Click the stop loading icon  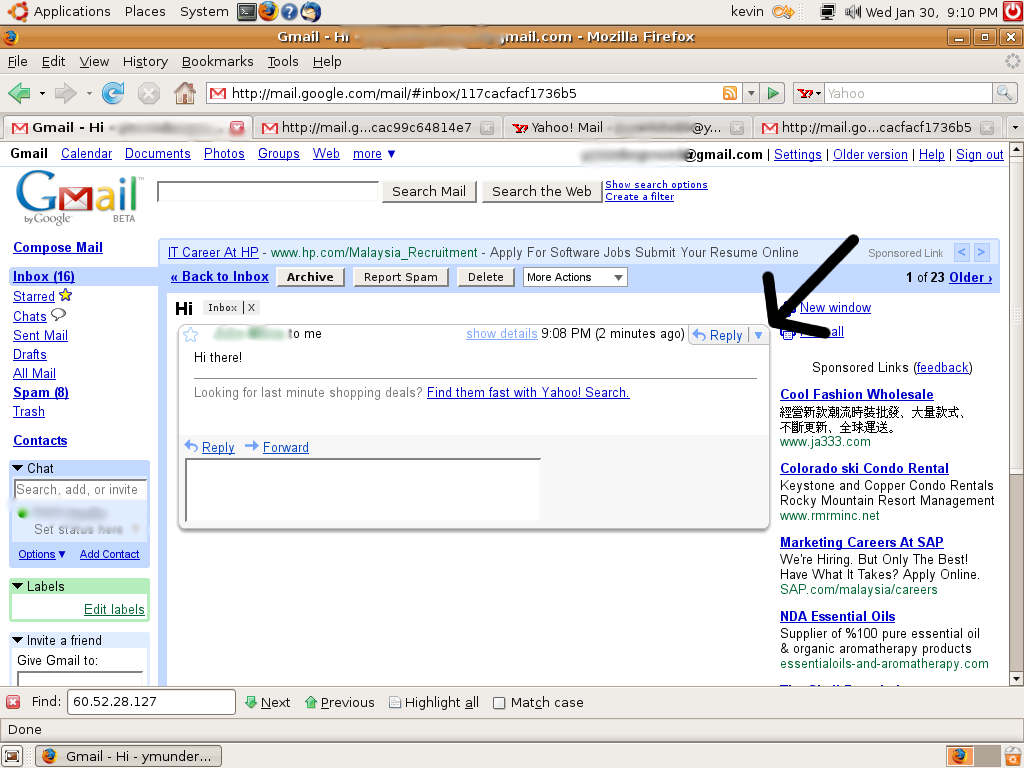(x=149, y=93)
